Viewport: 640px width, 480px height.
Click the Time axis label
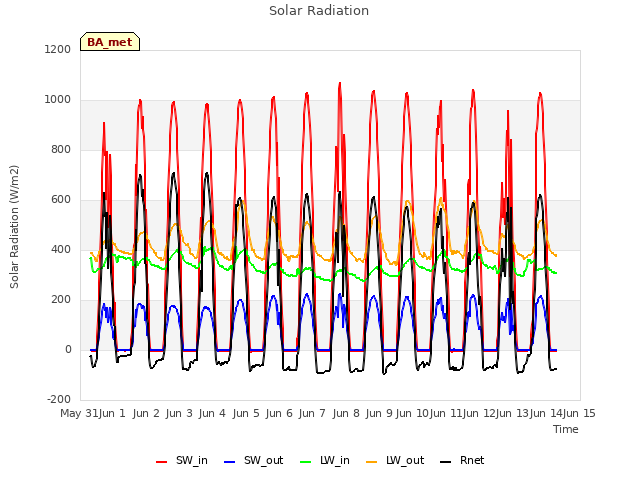click(x=566, y=429)
